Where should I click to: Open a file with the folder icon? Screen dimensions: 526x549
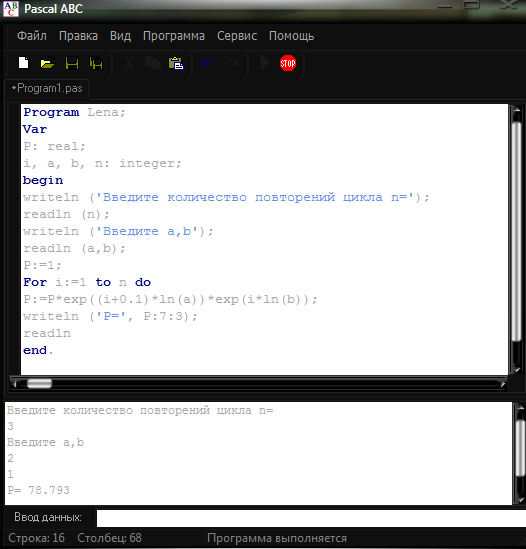47,64
